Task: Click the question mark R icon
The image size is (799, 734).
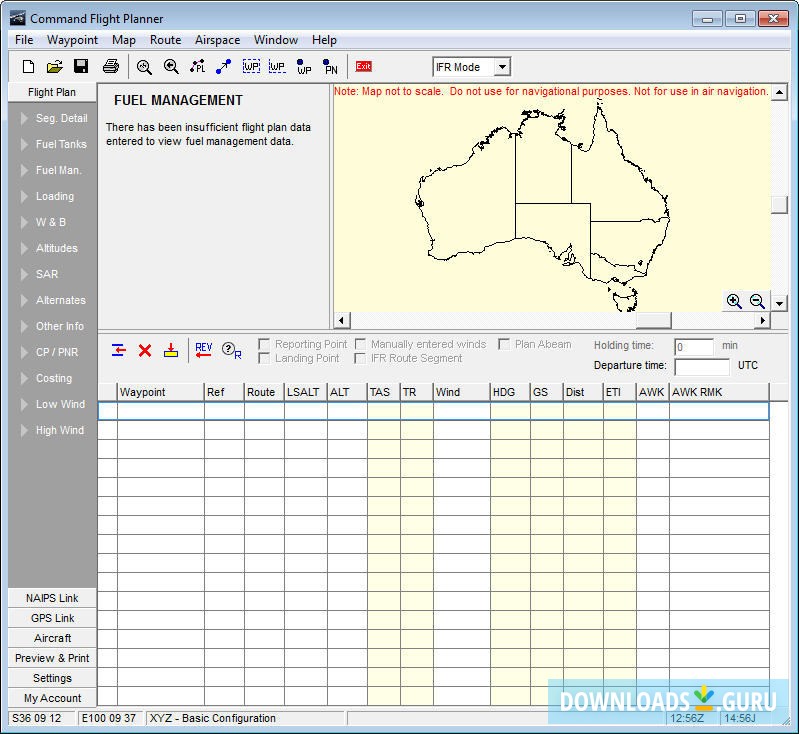Action: (x=231, y=350)
